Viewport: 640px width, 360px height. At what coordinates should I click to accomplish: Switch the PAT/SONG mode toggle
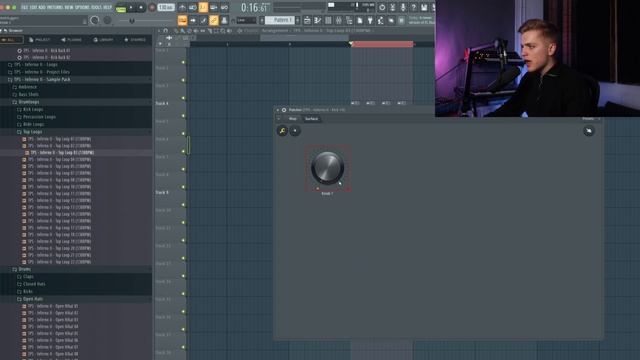pyautogui.click(x=121, y=8)
